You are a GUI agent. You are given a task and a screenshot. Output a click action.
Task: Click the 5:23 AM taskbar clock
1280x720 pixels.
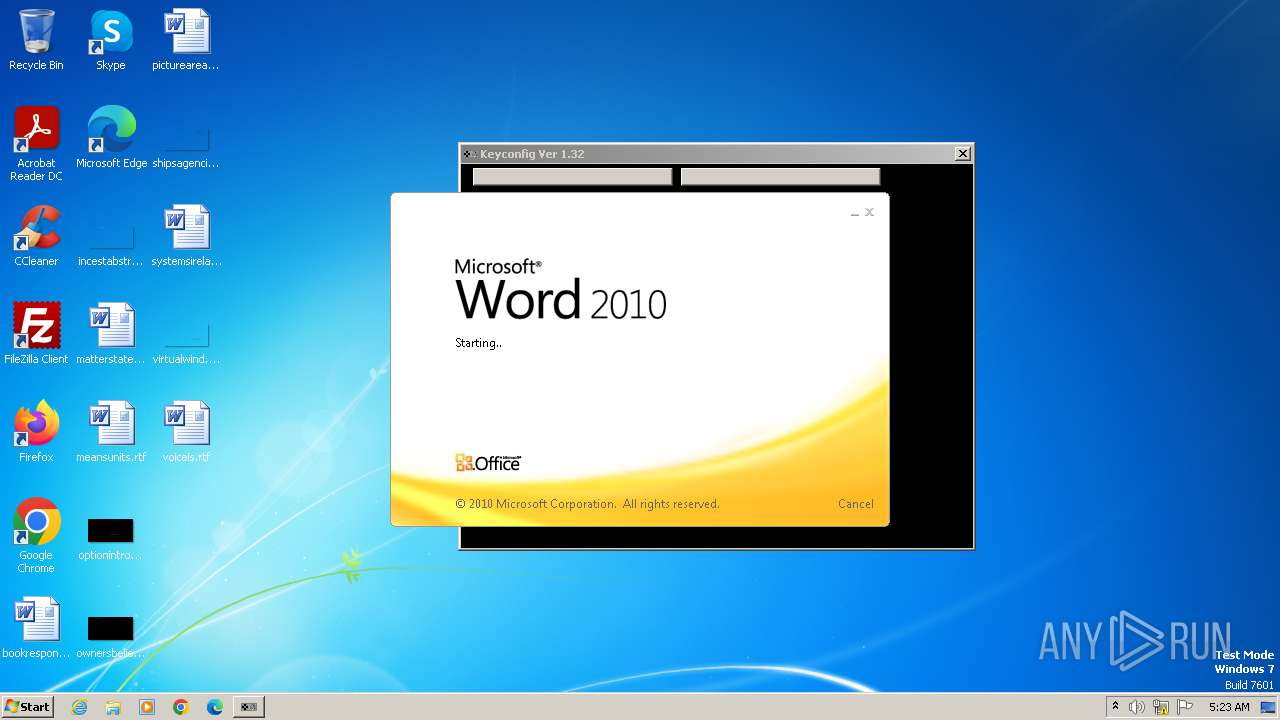click(1229, 707)
